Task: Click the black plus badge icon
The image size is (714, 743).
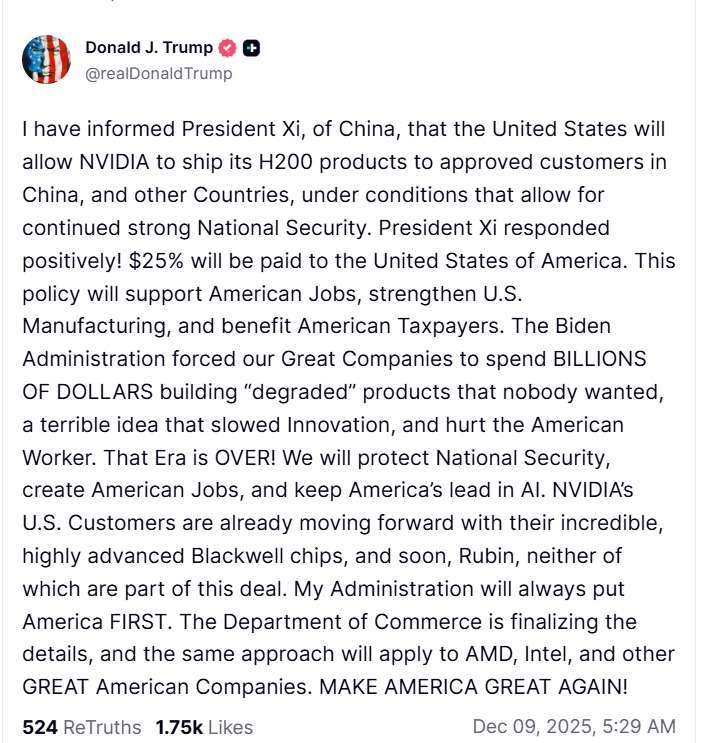Action: click(252, 48)
